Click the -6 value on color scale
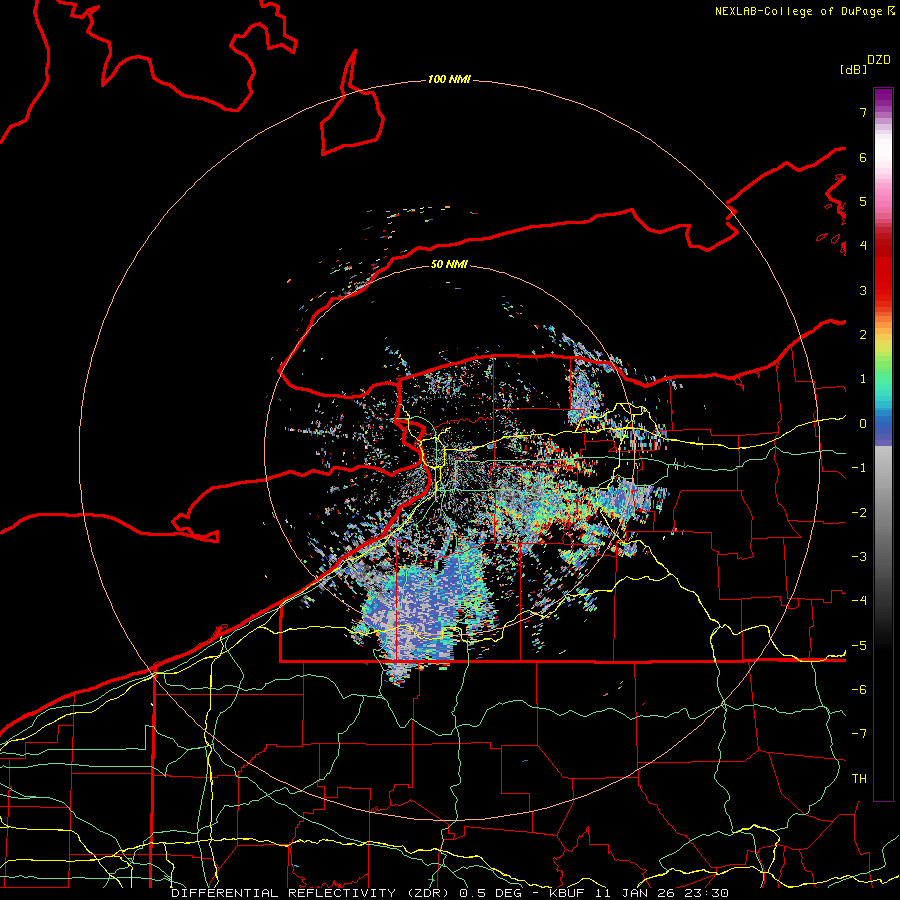This screenshot has width=900, height=900. [859, 690]
